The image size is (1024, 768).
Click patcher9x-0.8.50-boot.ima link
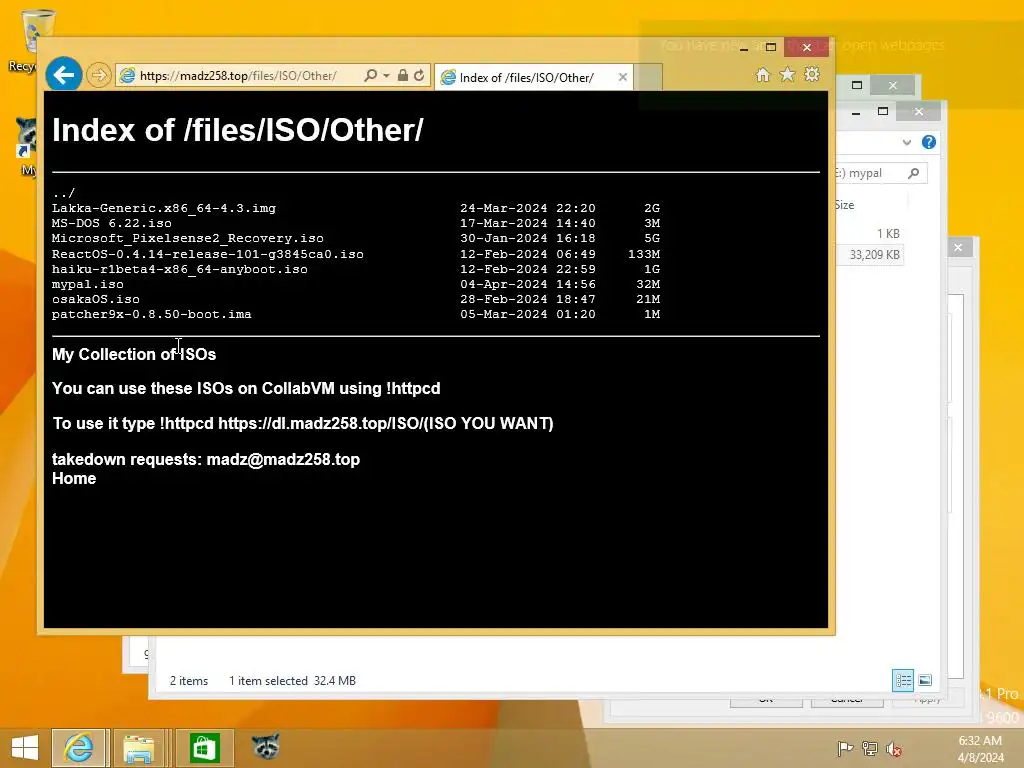point(152,314)
